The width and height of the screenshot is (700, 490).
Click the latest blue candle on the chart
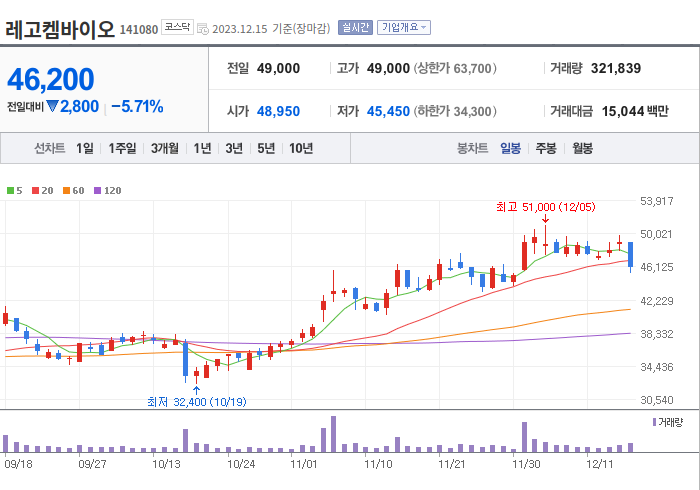click(630, 255)
